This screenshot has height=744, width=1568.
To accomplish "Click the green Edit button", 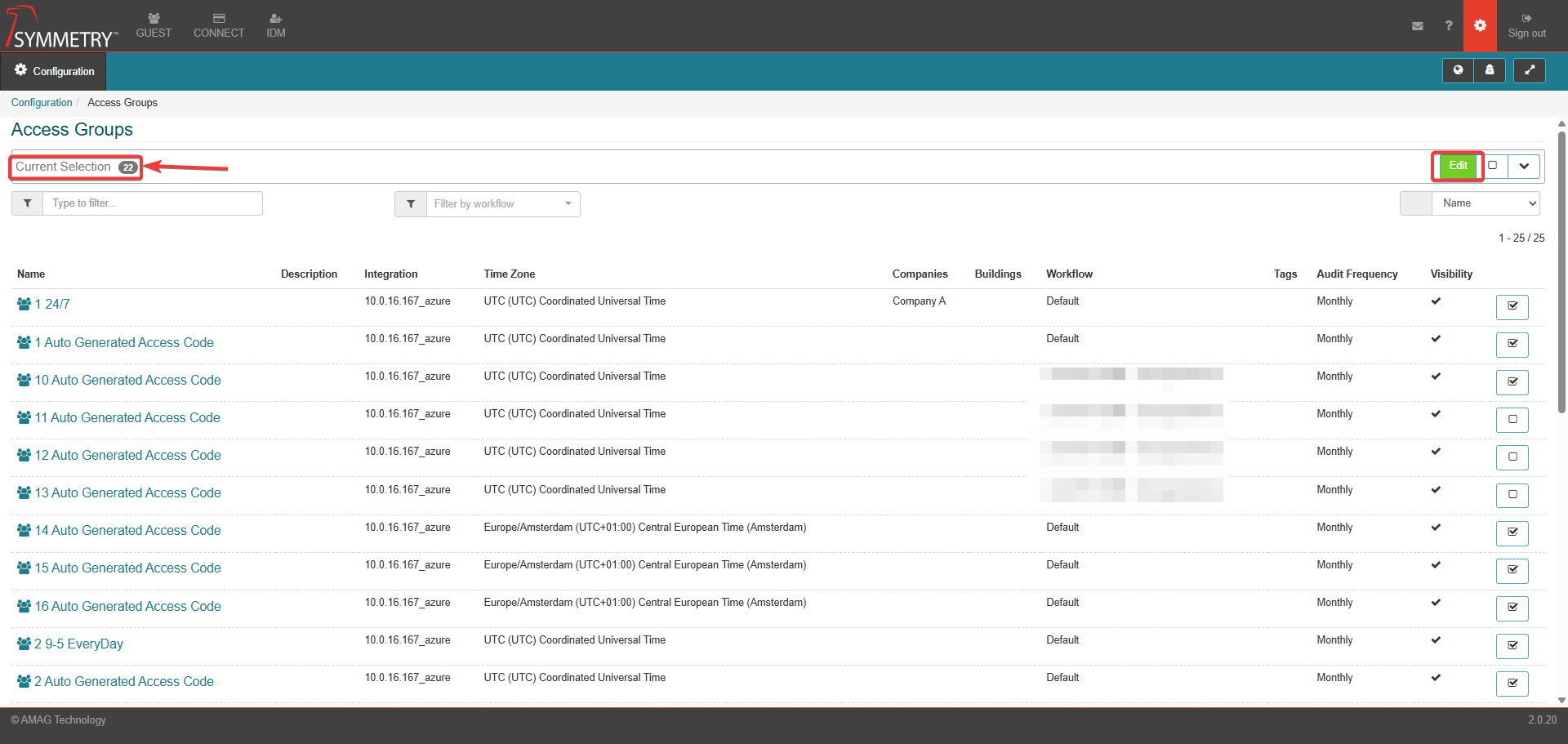I will pos(1458,166).
